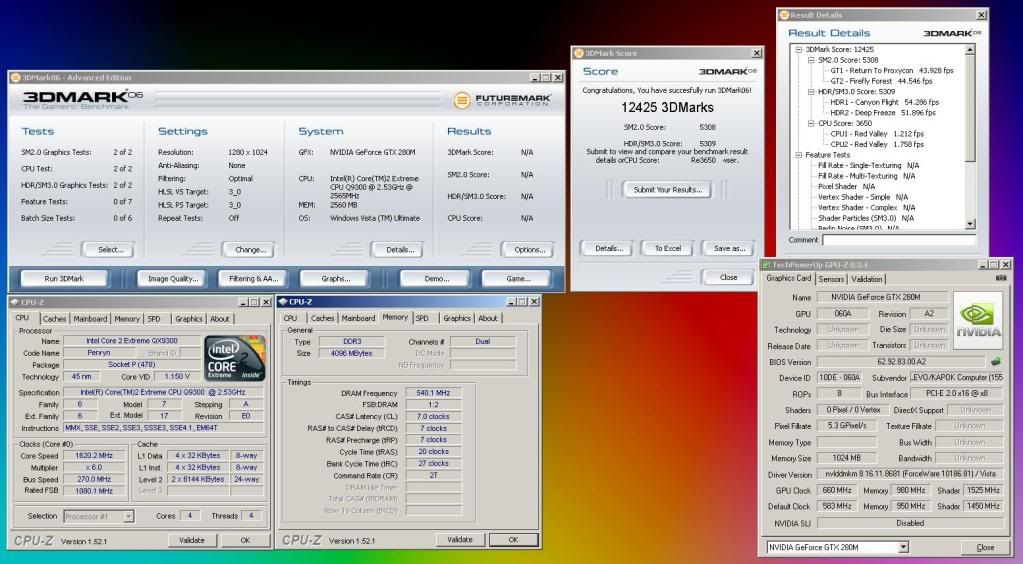Screen dimensions: 1023x564
Task: Open the Graphics Card tab in GPU-Z
Action: click(789, 278)
